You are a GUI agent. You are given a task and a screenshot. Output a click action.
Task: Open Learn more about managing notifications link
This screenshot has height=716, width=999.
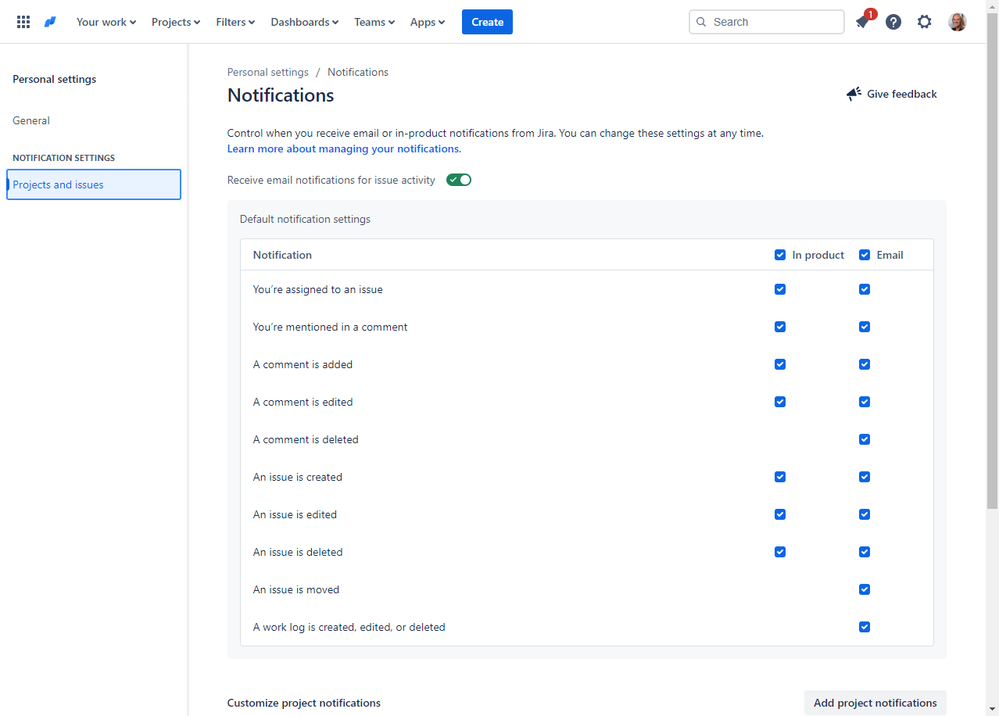pyautogui.click(x=344, y=148)
